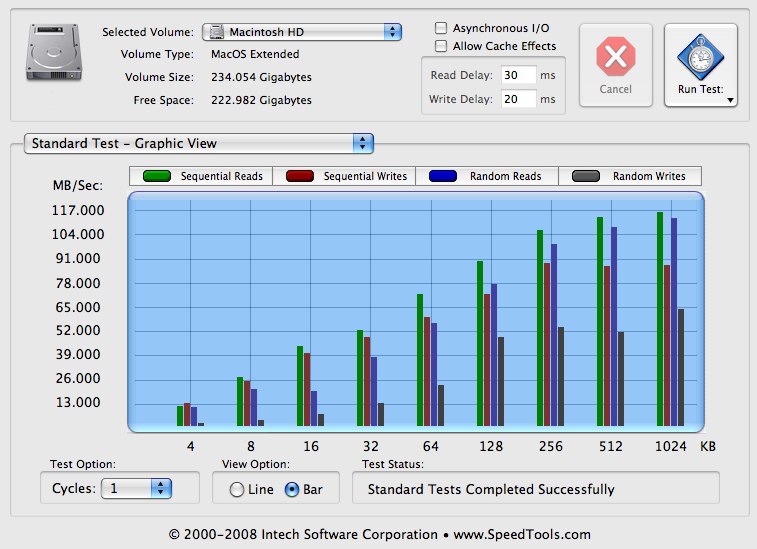Click the 117.000 axis label
Screen dimensions: 757x549
tap(78, 211)
